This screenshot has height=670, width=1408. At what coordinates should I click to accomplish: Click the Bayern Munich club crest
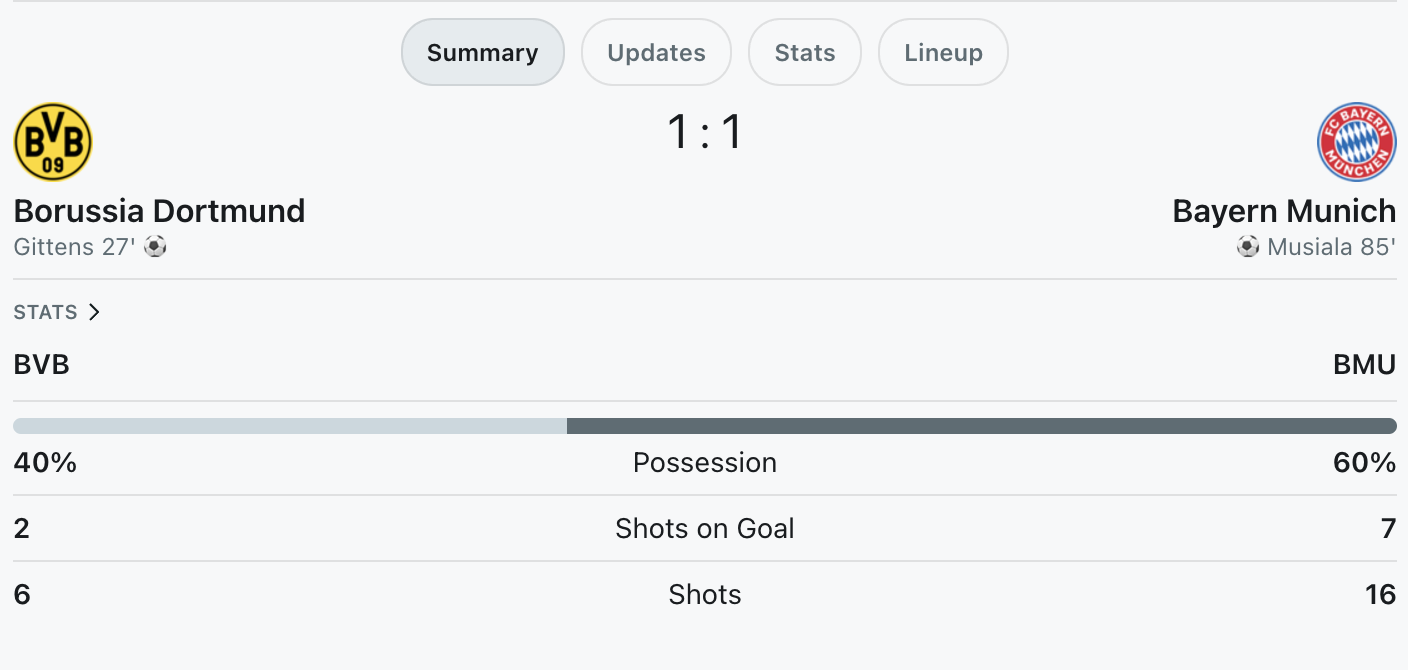1356,141
